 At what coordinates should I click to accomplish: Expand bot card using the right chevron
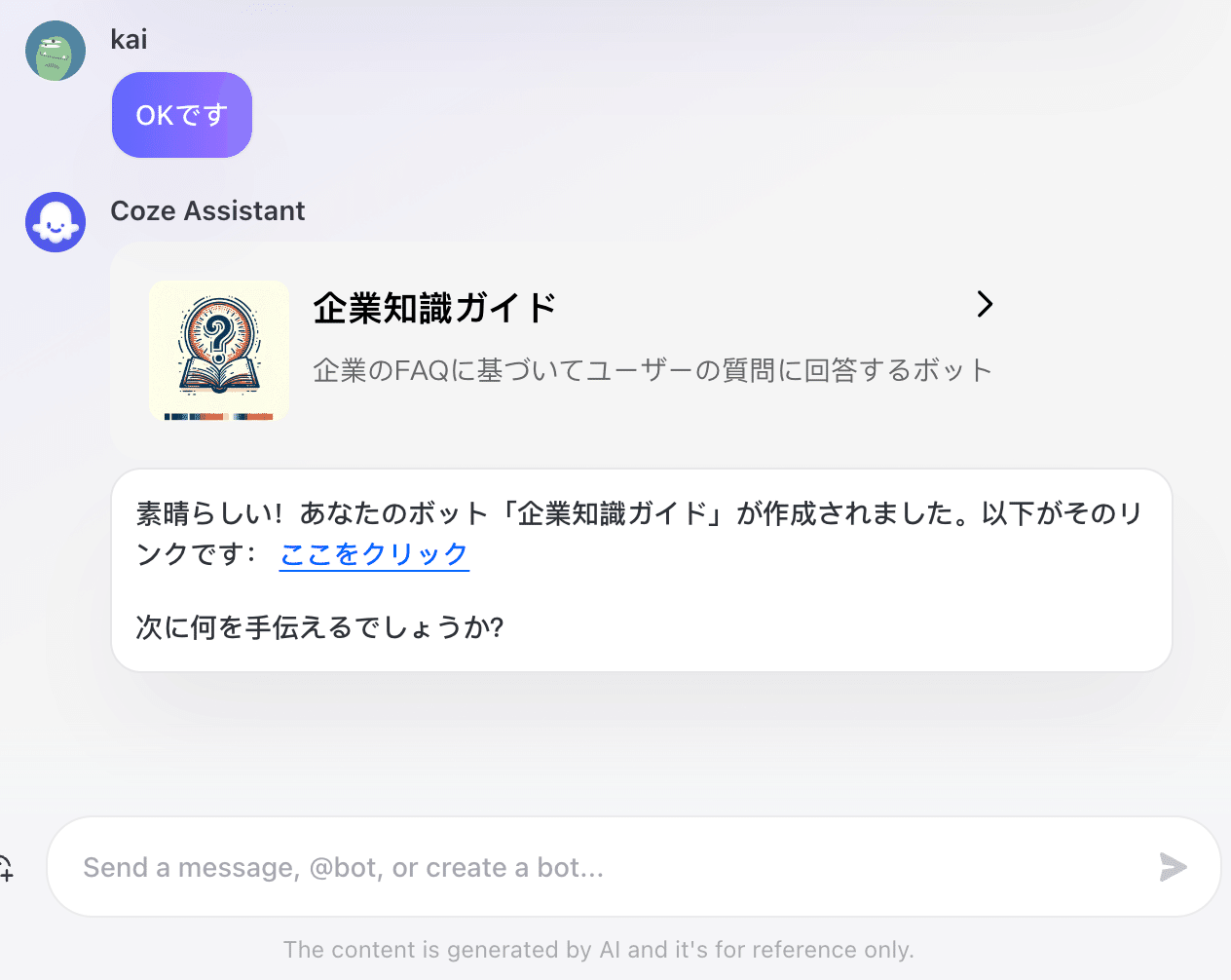[x=985, y=305]
